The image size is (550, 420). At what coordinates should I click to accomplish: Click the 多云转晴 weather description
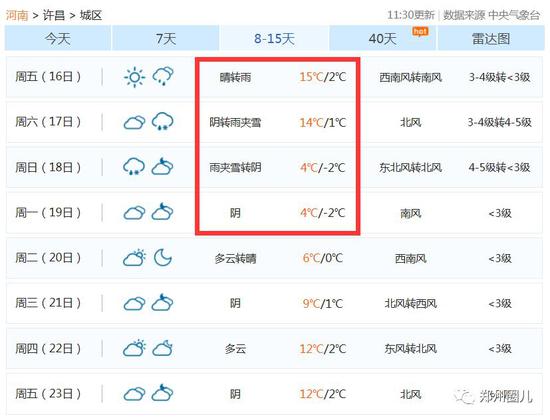(x=235, y=258)
